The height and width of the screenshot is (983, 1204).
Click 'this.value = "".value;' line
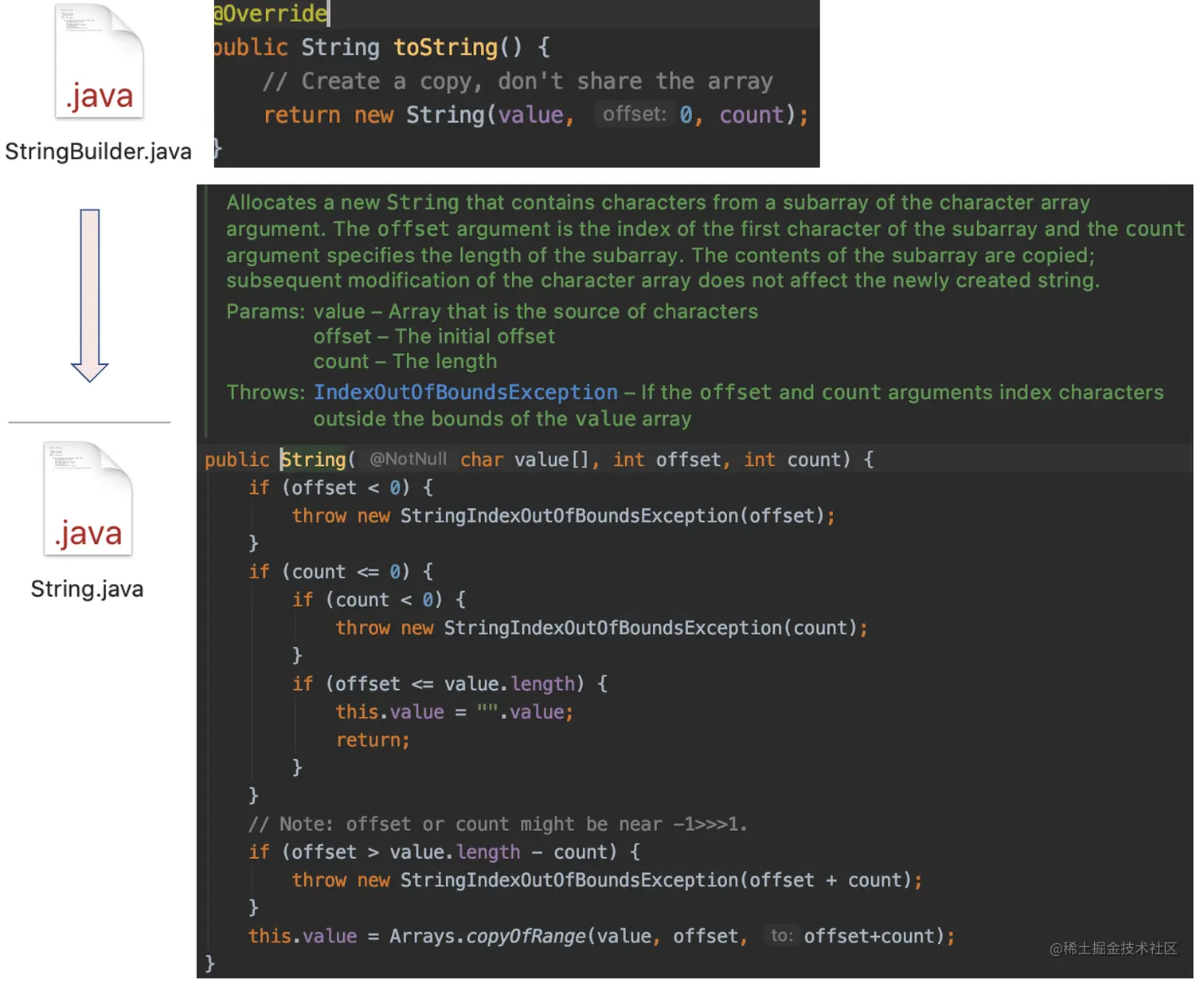coord(455,712)
